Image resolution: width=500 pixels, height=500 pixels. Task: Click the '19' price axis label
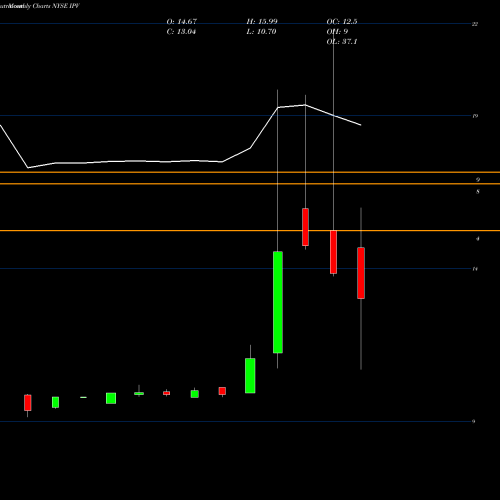click(x=475, y=116)
